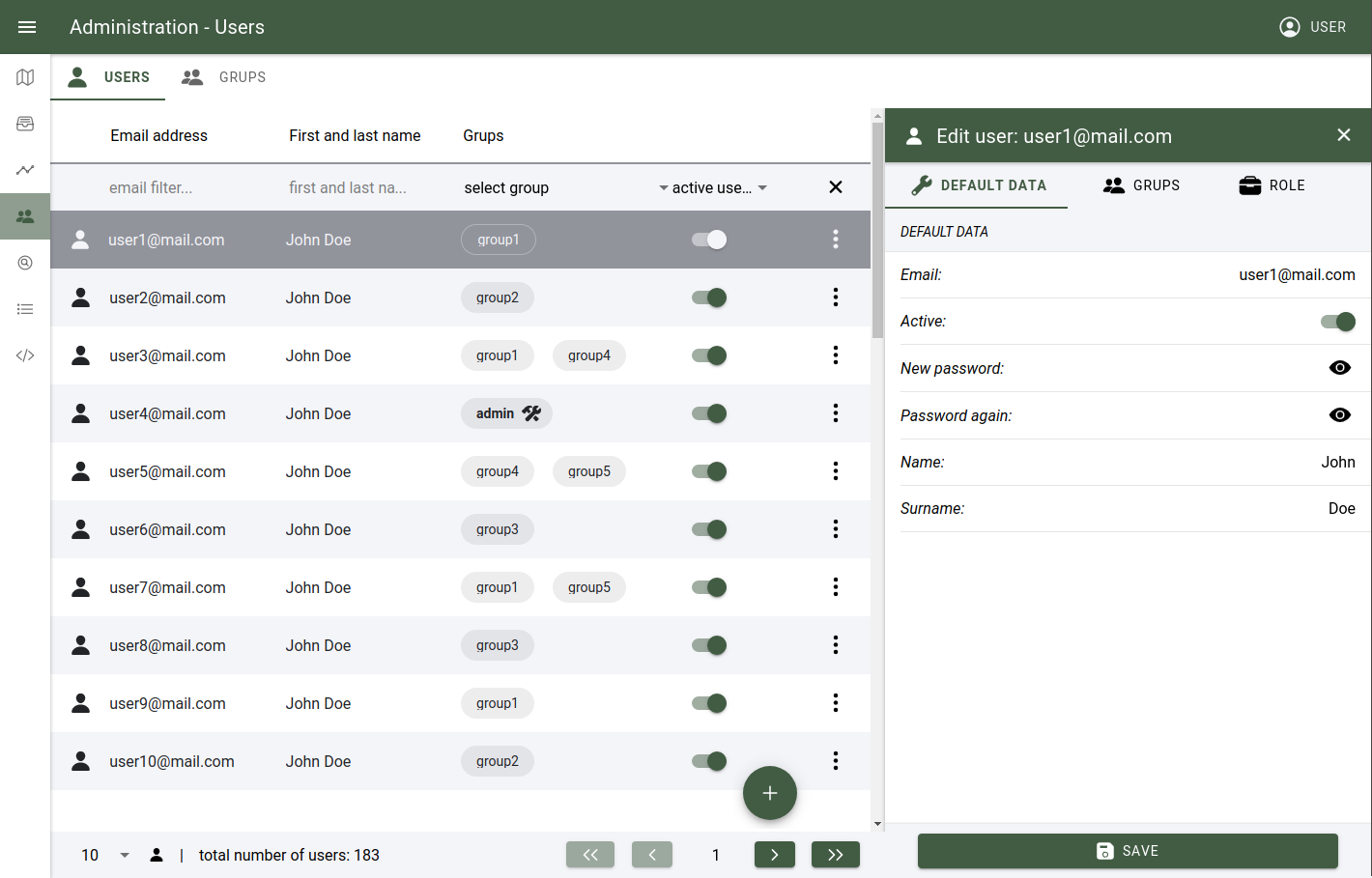Open the hamburger navigation menu
Viewport: 1372px width, 878px height.
[27, 27]
